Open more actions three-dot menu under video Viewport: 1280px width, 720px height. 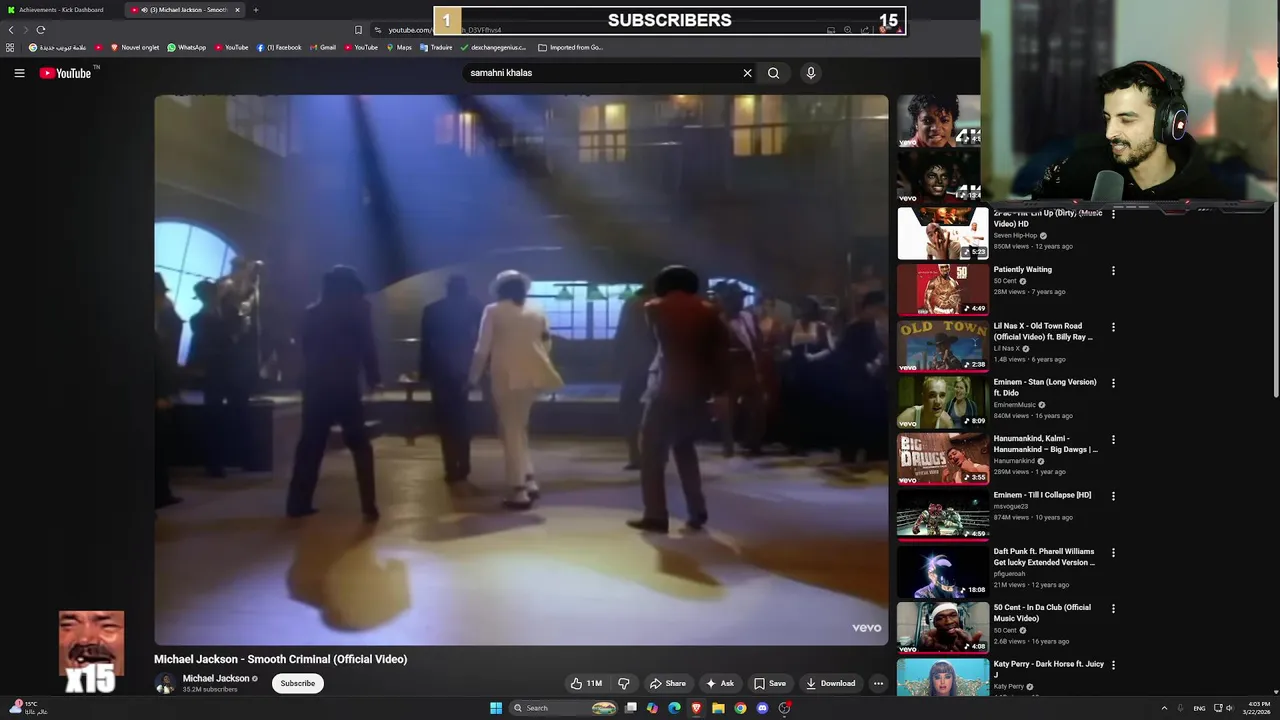pyautogui.click(x=878, y=683)
